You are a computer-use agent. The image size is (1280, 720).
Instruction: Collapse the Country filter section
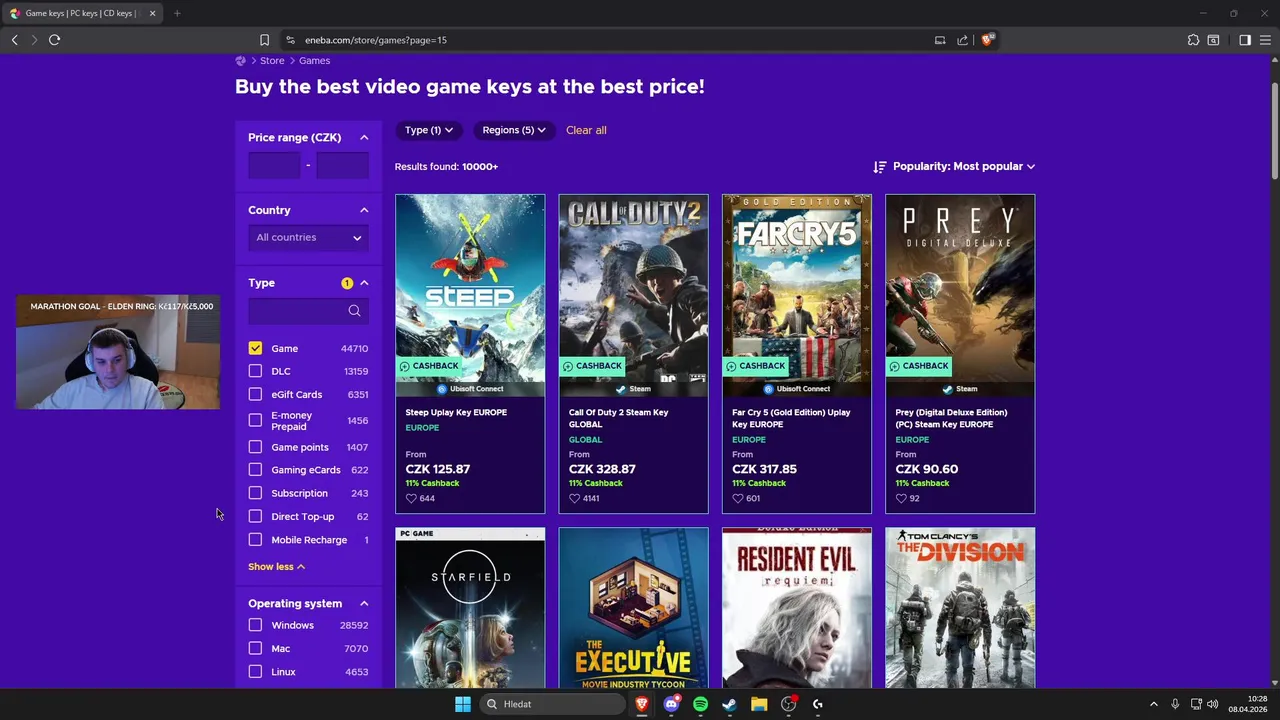(364, 210)
